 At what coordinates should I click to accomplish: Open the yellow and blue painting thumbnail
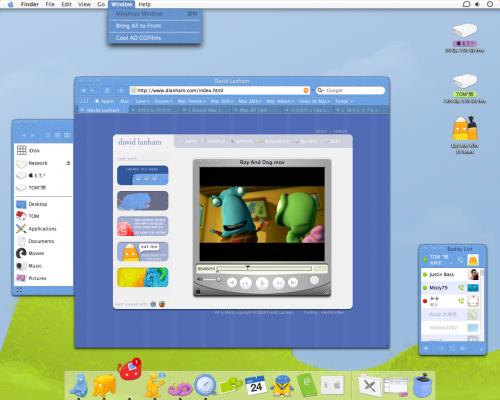143,277
